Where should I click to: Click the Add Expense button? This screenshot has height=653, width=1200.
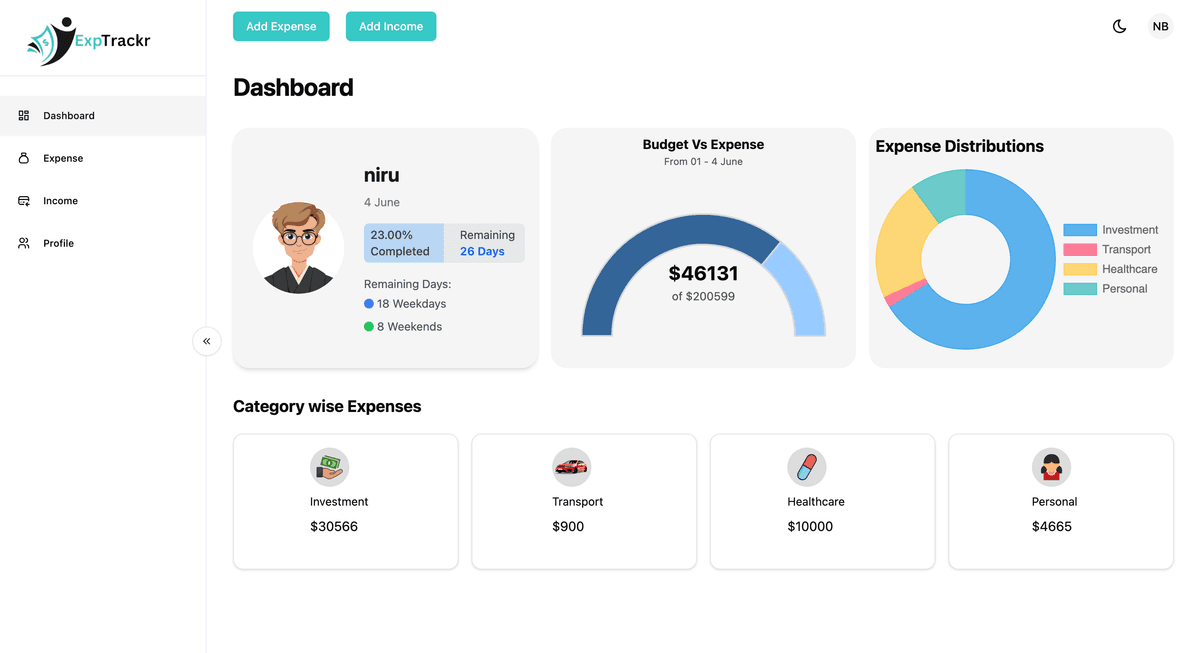click(x=281, y=26)
